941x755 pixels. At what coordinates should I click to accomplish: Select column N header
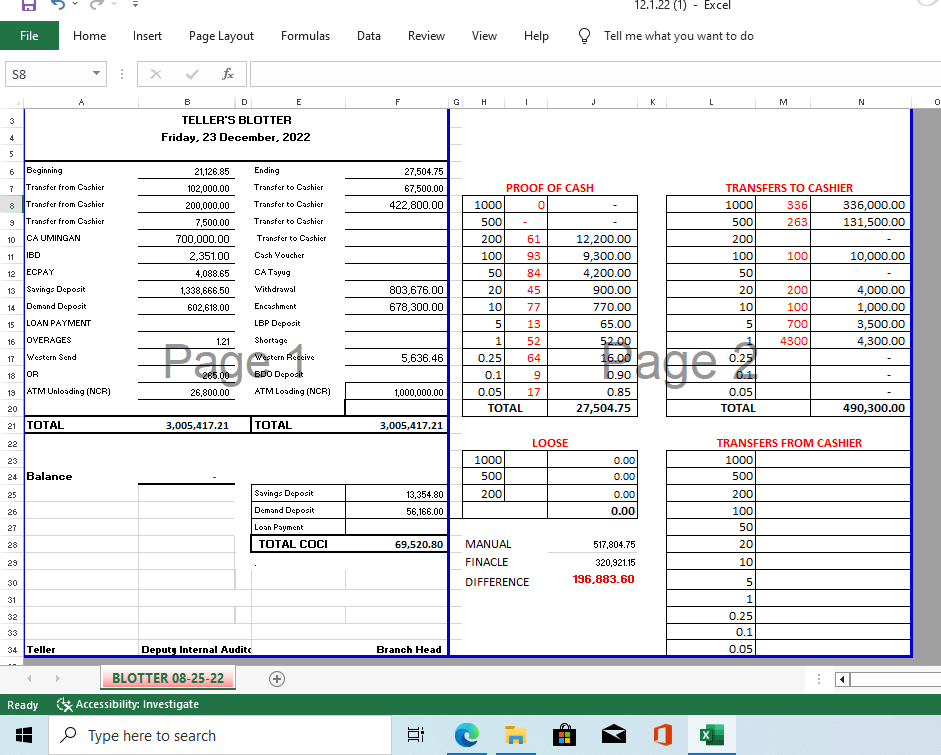(x=861, y=102)
